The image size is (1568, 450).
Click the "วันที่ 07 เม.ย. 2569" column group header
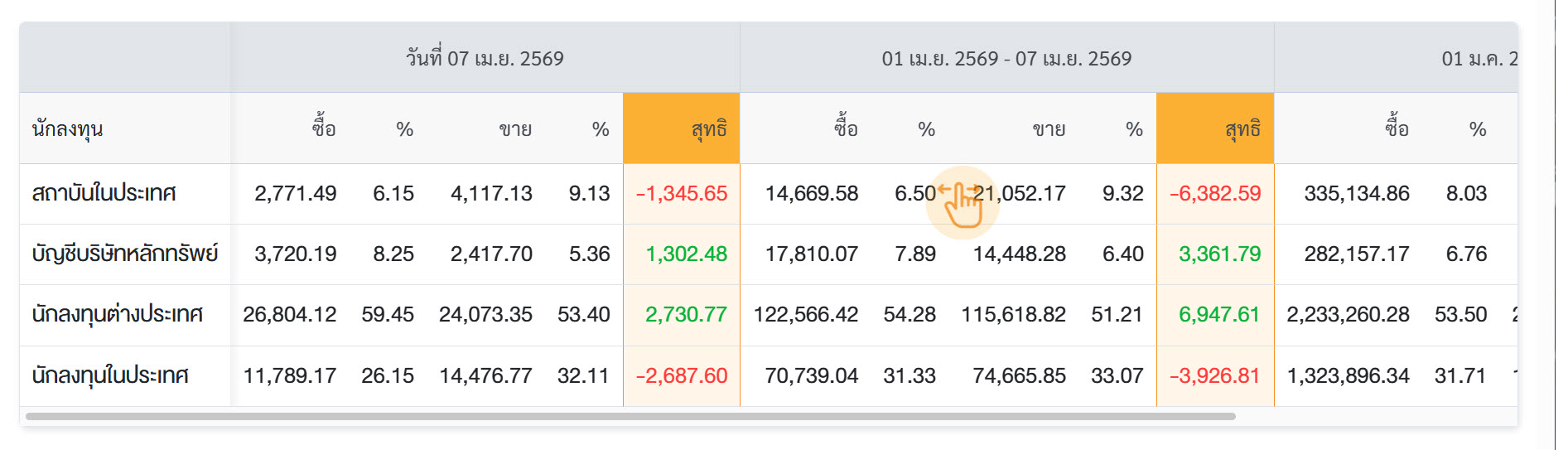pyautogui.click(x=485, y=59)
